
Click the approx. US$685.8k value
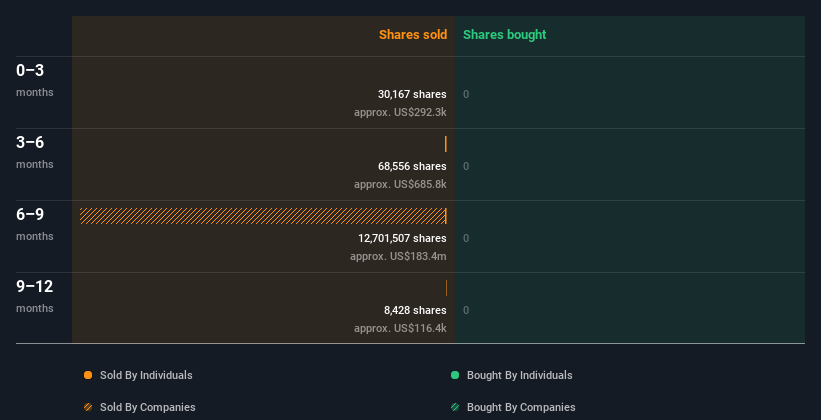point(400,184)
